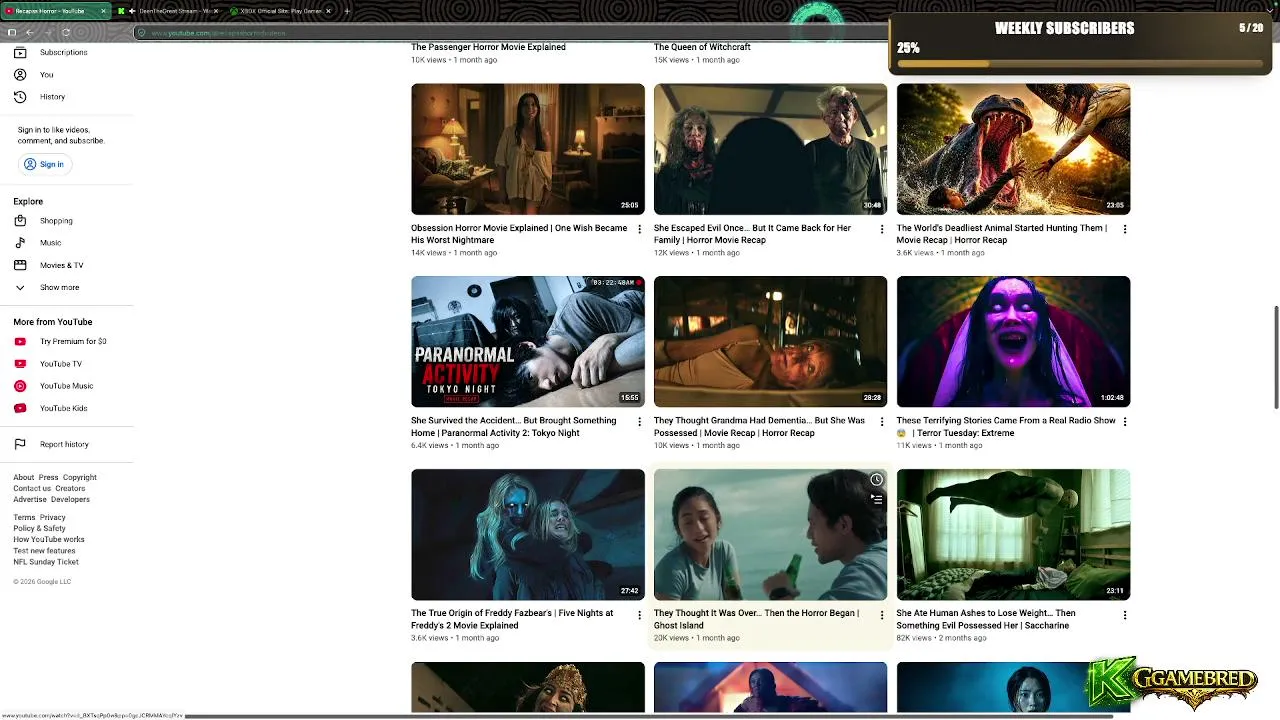The width and height of the screenshot is (1280, 720).
Task: Click the Weekly Subscribers progress bar
Action: click(1080, 64)
